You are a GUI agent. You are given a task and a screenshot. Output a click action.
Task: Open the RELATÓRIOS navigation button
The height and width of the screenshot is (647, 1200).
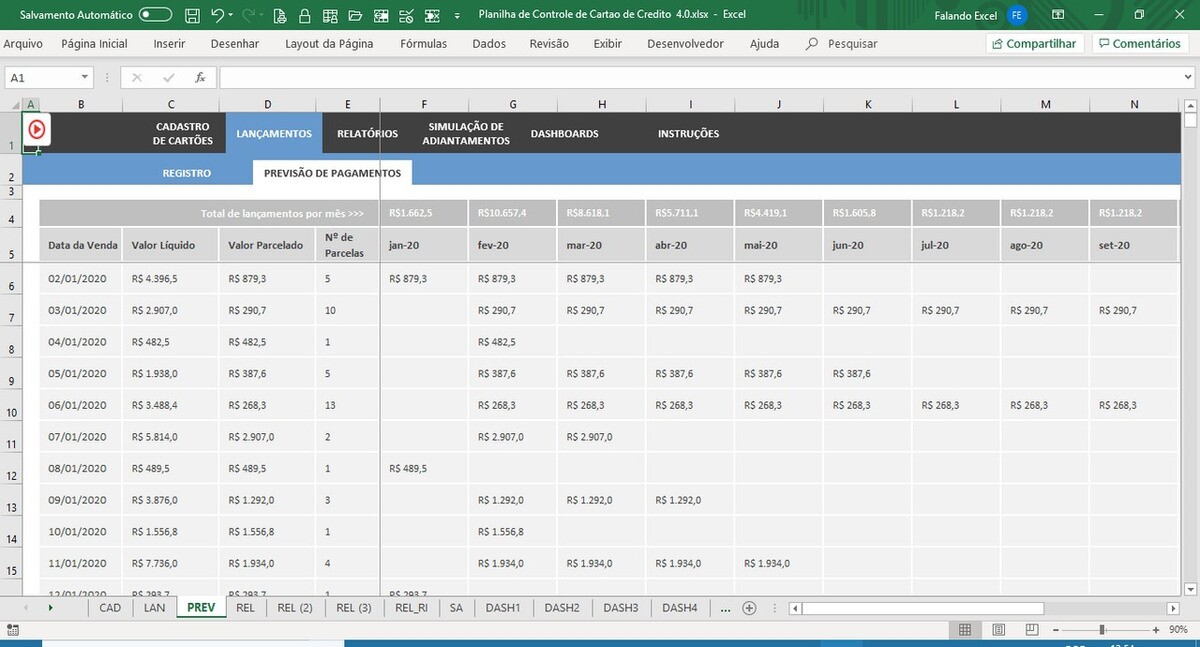pyautogui.click(x=367, y=133)
